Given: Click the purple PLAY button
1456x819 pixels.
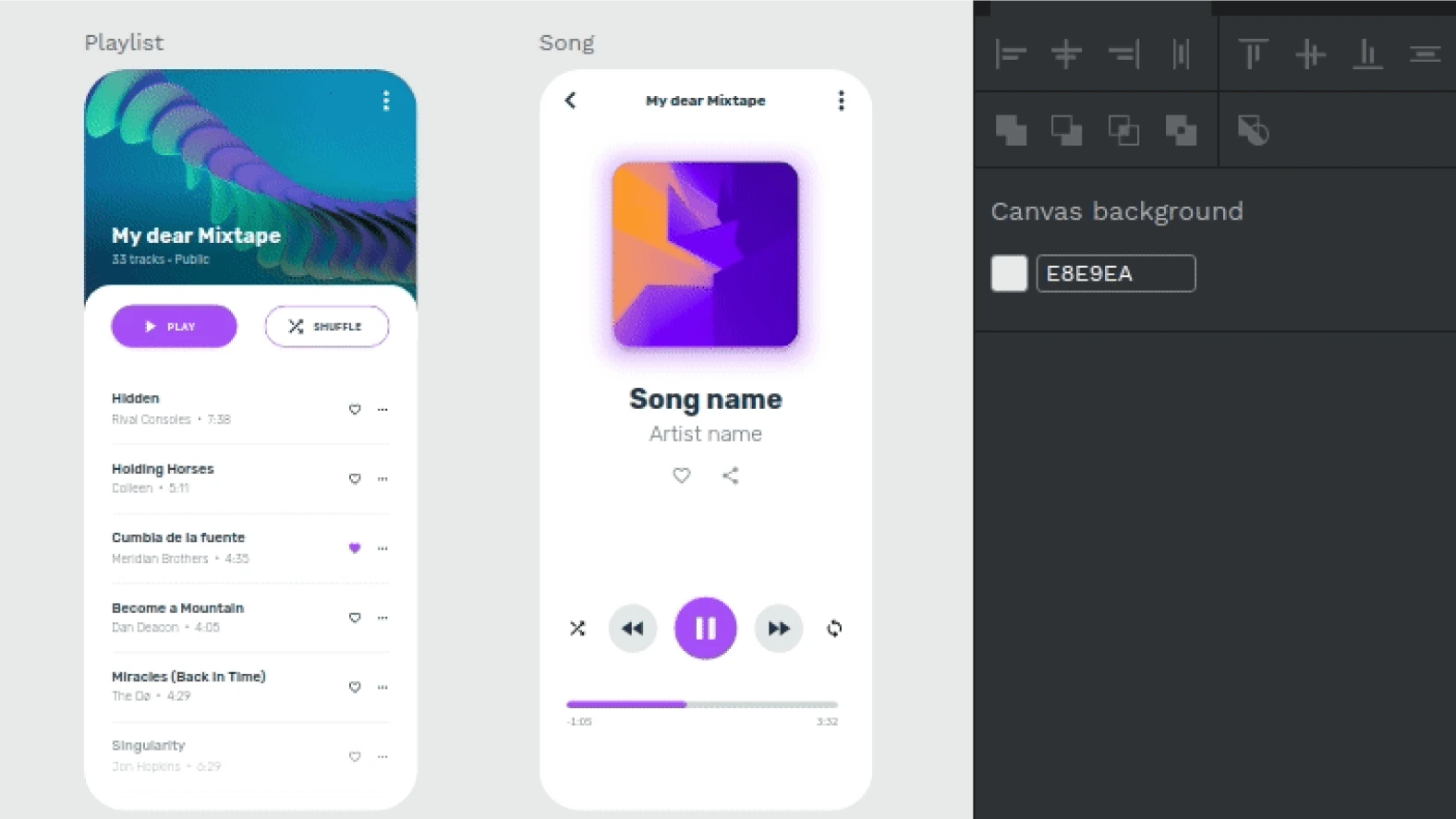Looking at the screenshot, I should pyautogui.click(x=174, y=326).
